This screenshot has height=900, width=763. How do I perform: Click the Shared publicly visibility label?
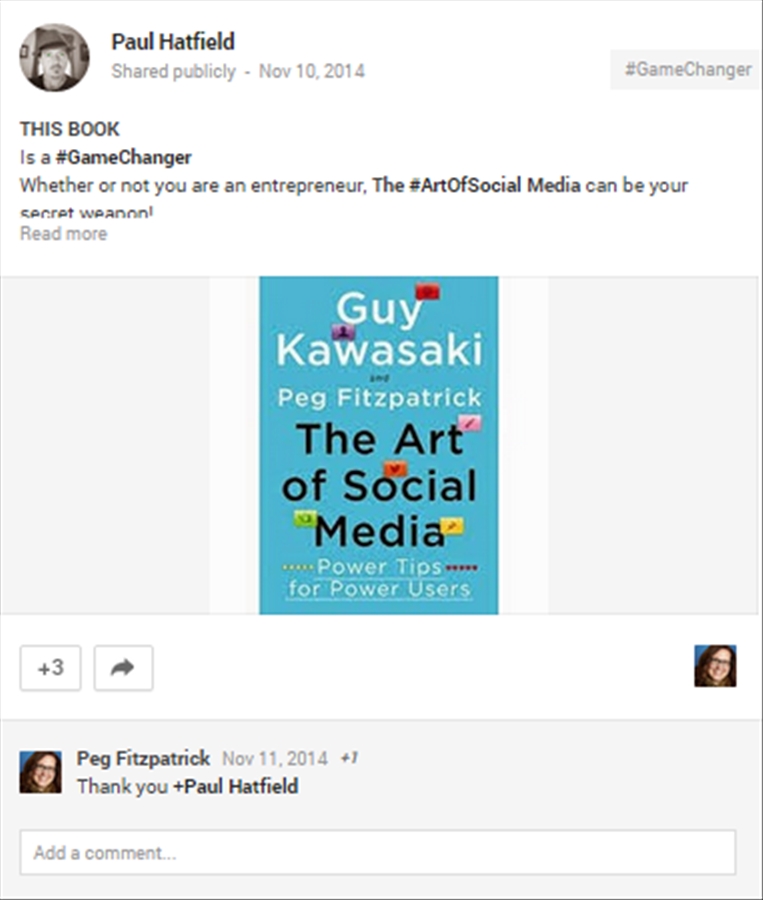(x=173, y=71)
